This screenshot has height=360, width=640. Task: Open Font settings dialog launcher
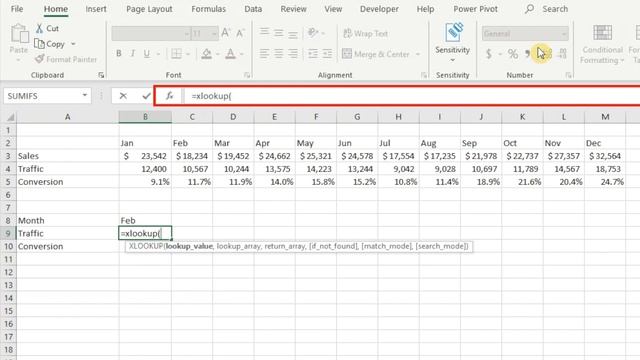[247, 75]
